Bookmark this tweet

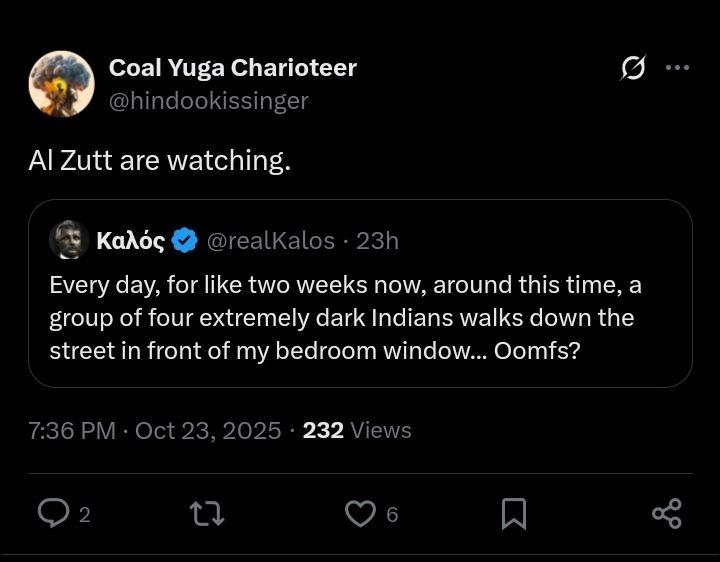coord(513,514)
